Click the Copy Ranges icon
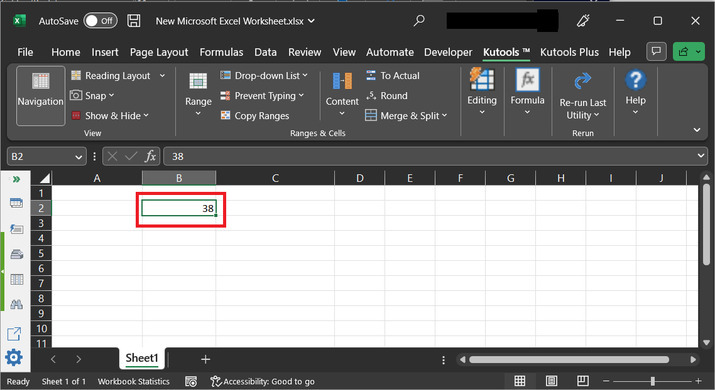 225,115
